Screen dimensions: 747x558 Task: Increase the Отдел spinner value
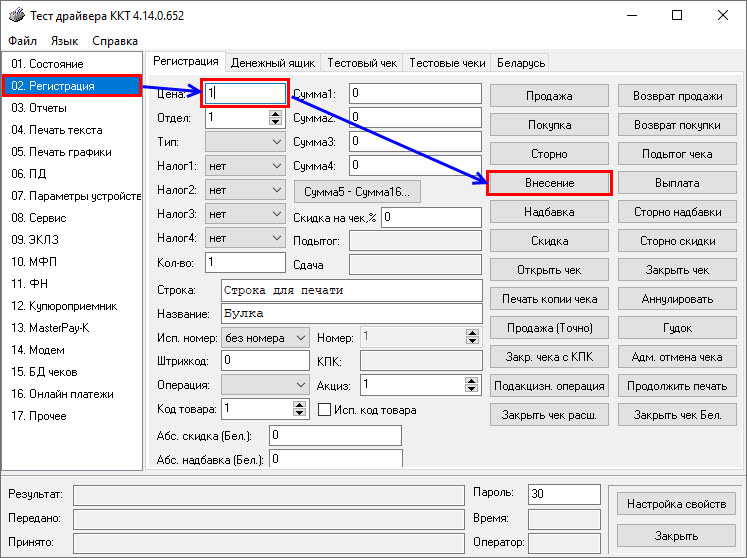point(275,114)
